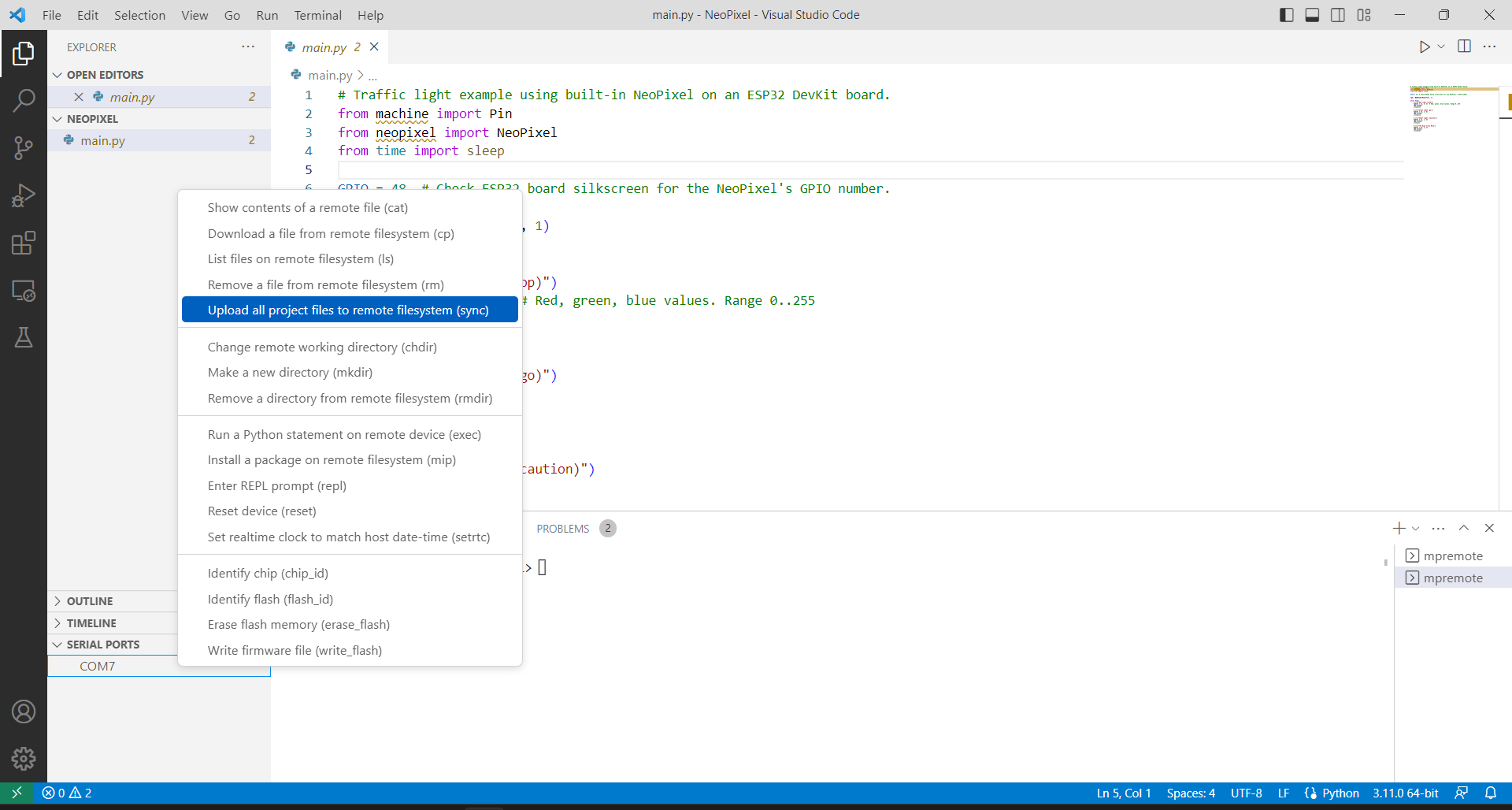Screen dimensions: 1512x810
Task: Choose Enter REPL prompt (repl) from menu
Action: pyautogui.click(x=276, y=485)
